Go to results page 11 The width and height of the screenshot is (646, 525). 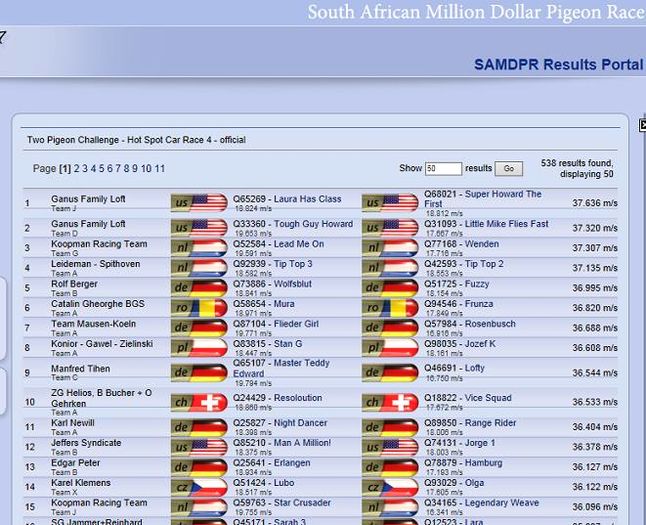click(160, 169)
